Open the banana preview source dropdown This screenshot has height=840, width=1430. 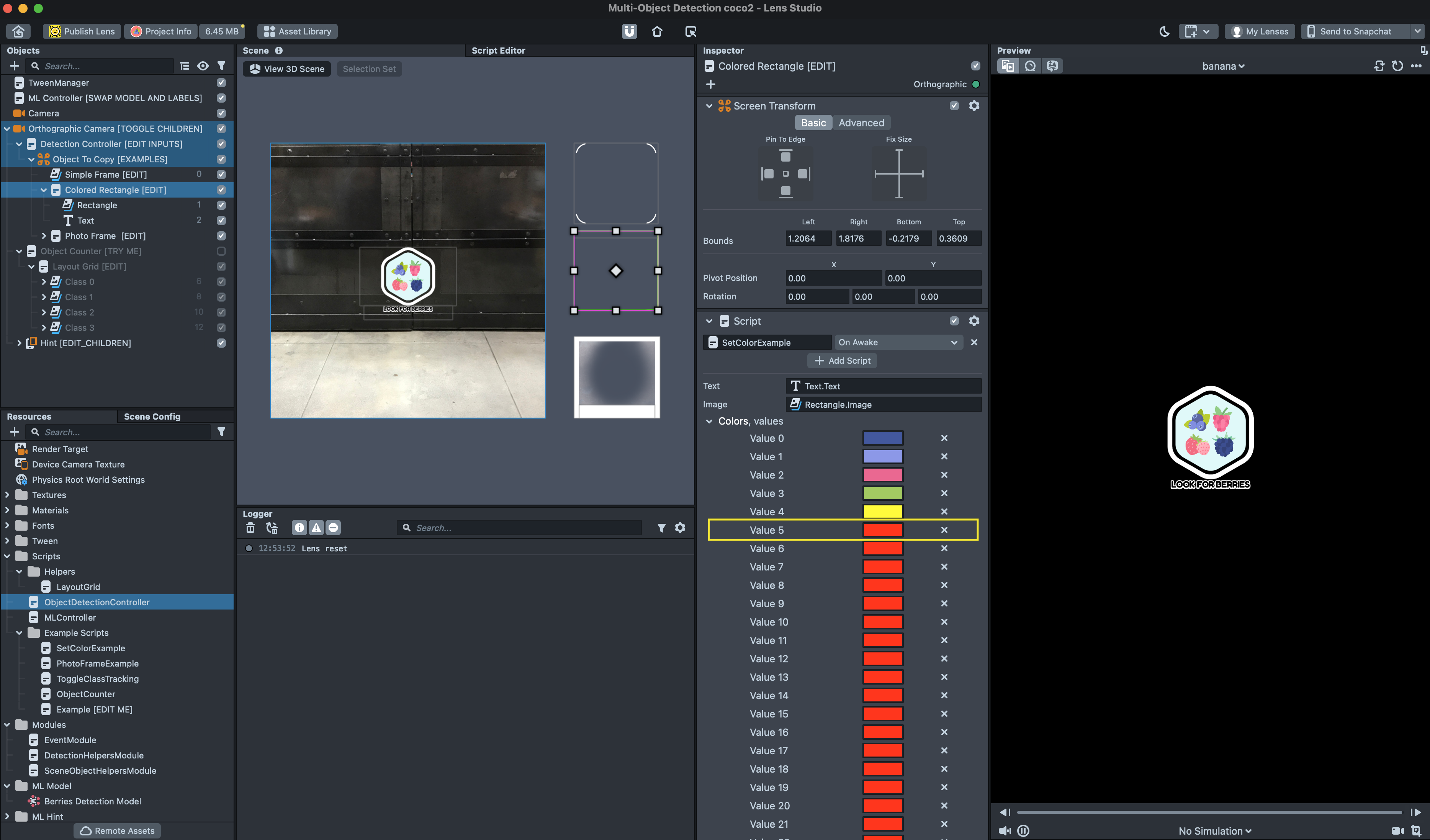[1223, 66]
